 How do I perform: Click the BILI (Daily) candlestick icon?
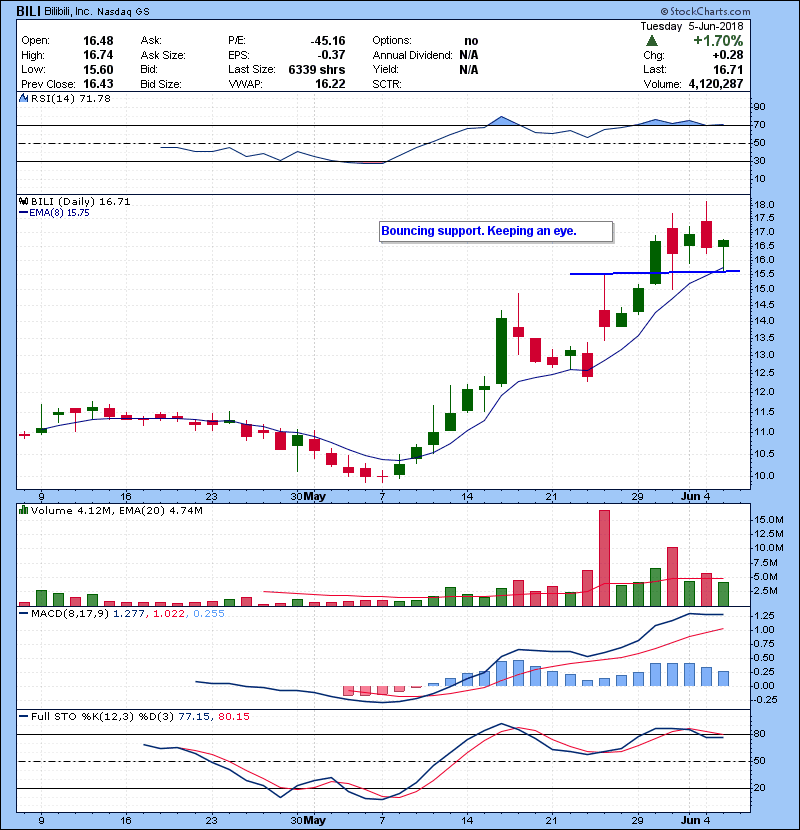click(23, 202)
